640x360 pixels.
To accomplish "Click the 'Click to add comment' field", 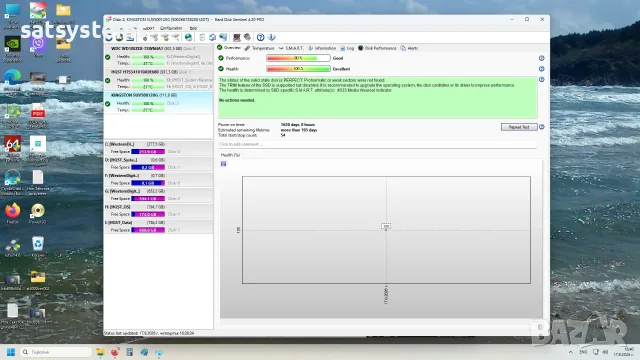I will pos(377,144).
